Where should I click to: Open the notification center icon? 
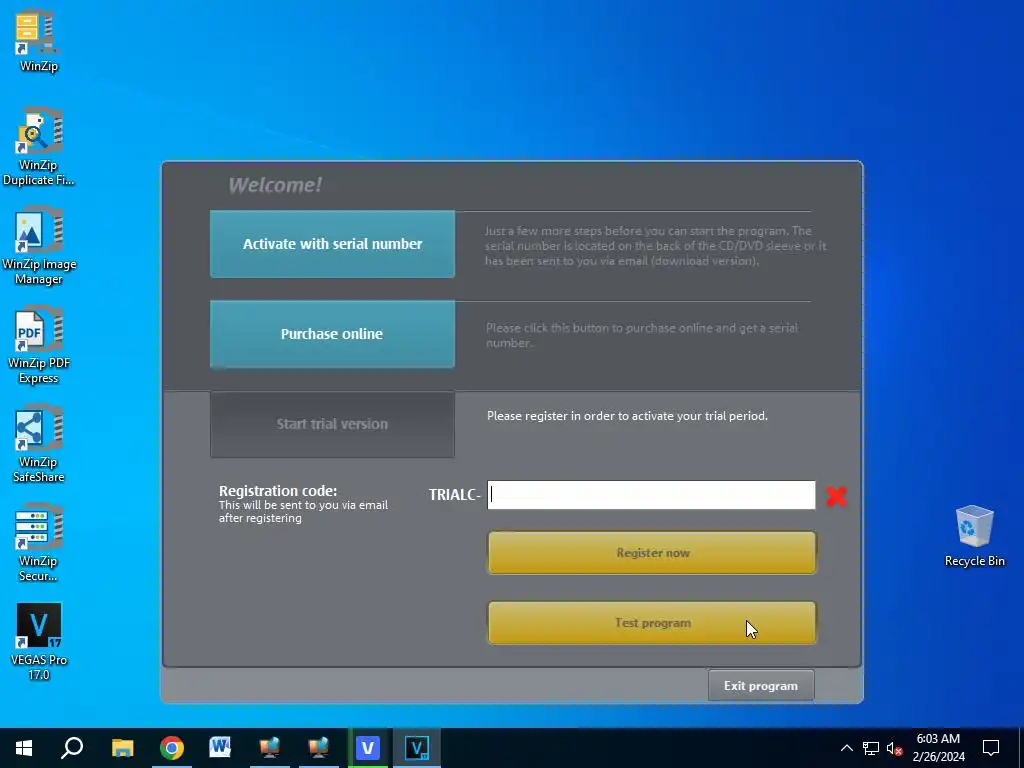point(991,748)
